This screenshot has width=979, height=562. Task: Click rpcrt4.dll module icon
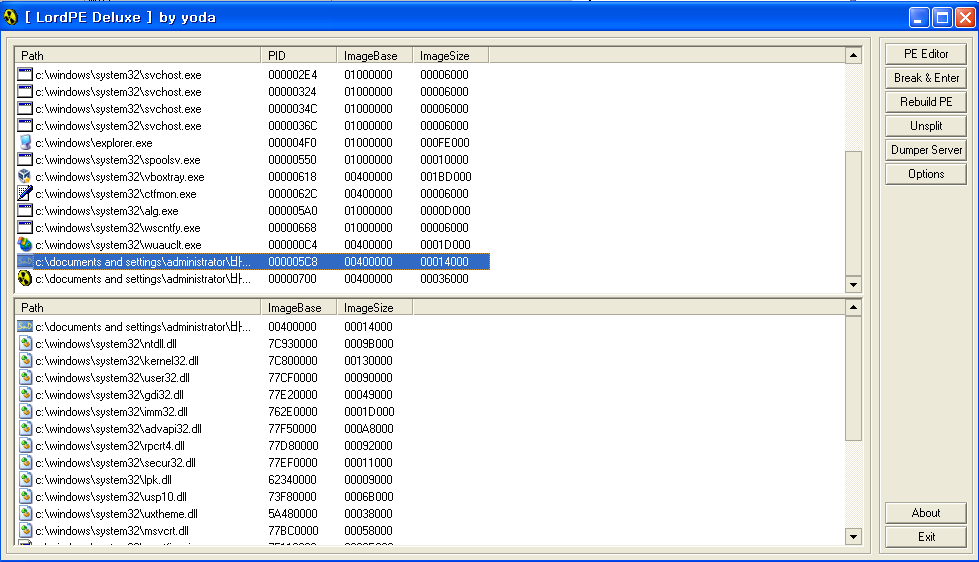25,446
